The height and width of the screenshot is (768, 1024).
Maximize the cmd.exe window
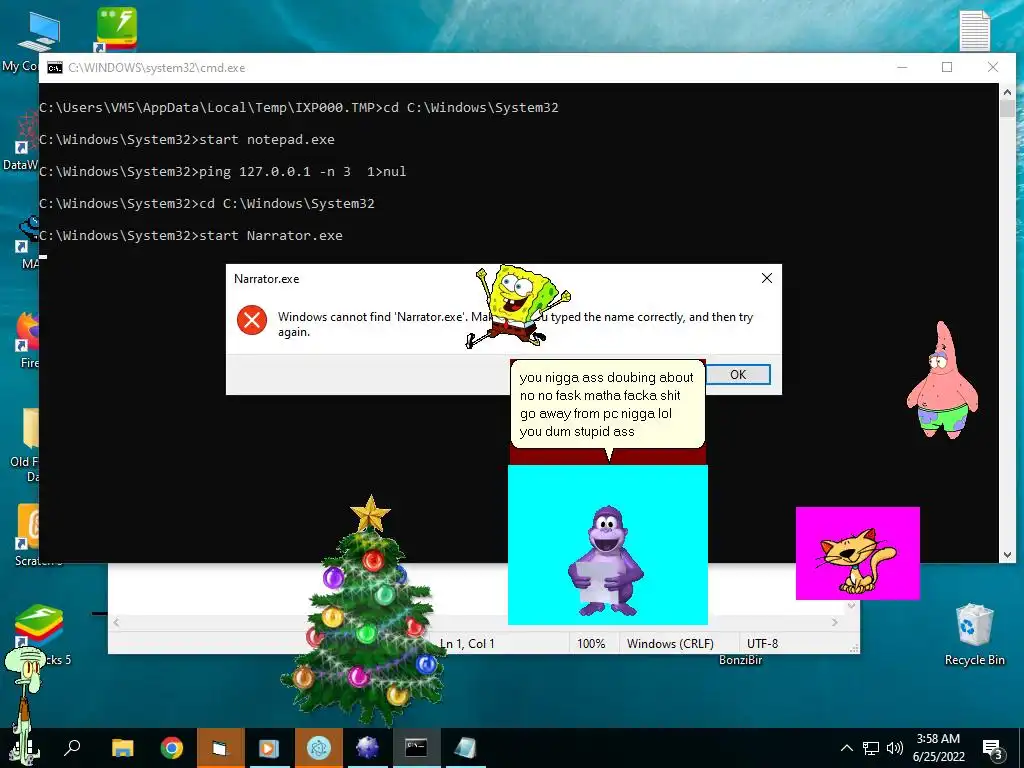click(947, 67)
